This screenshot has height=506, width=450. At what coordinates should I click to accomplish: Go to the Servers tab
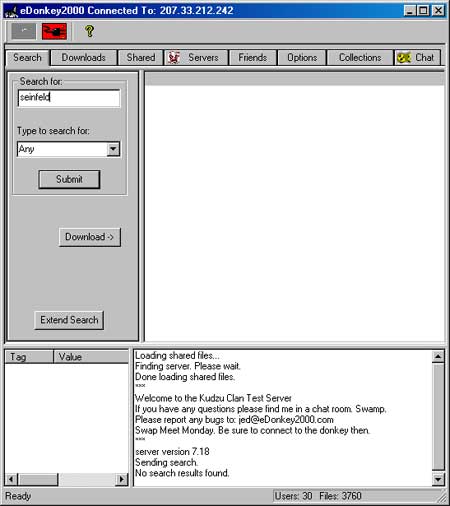click(196, 58)
